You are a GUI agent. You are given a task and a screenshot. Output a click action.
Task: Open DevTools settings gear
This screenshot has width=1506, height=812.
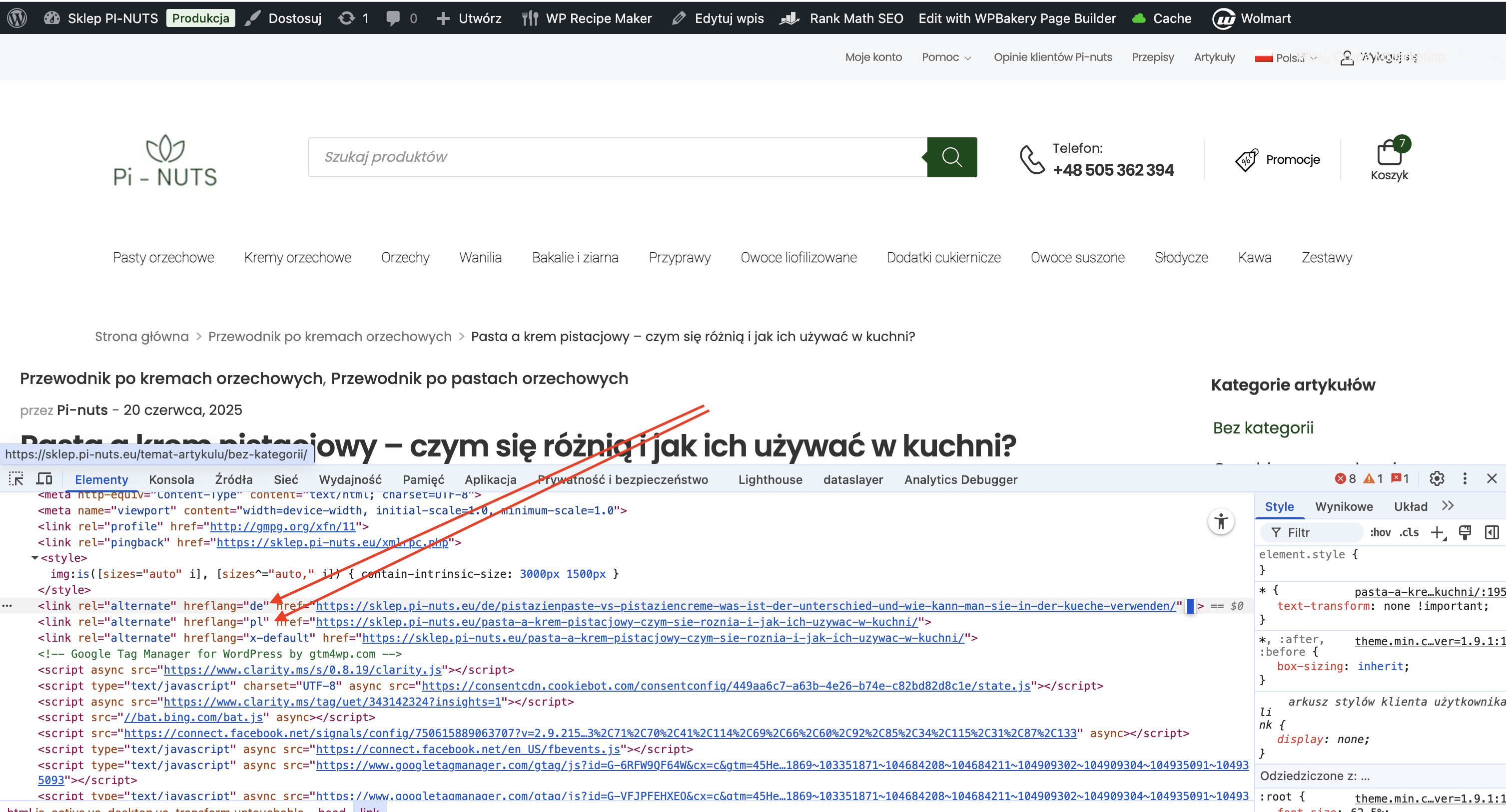coord(1437,479)
